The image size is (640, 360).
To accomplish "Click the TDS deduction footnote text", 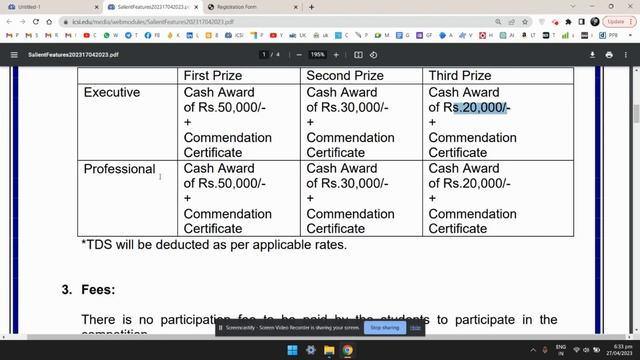I will [214, 245].
